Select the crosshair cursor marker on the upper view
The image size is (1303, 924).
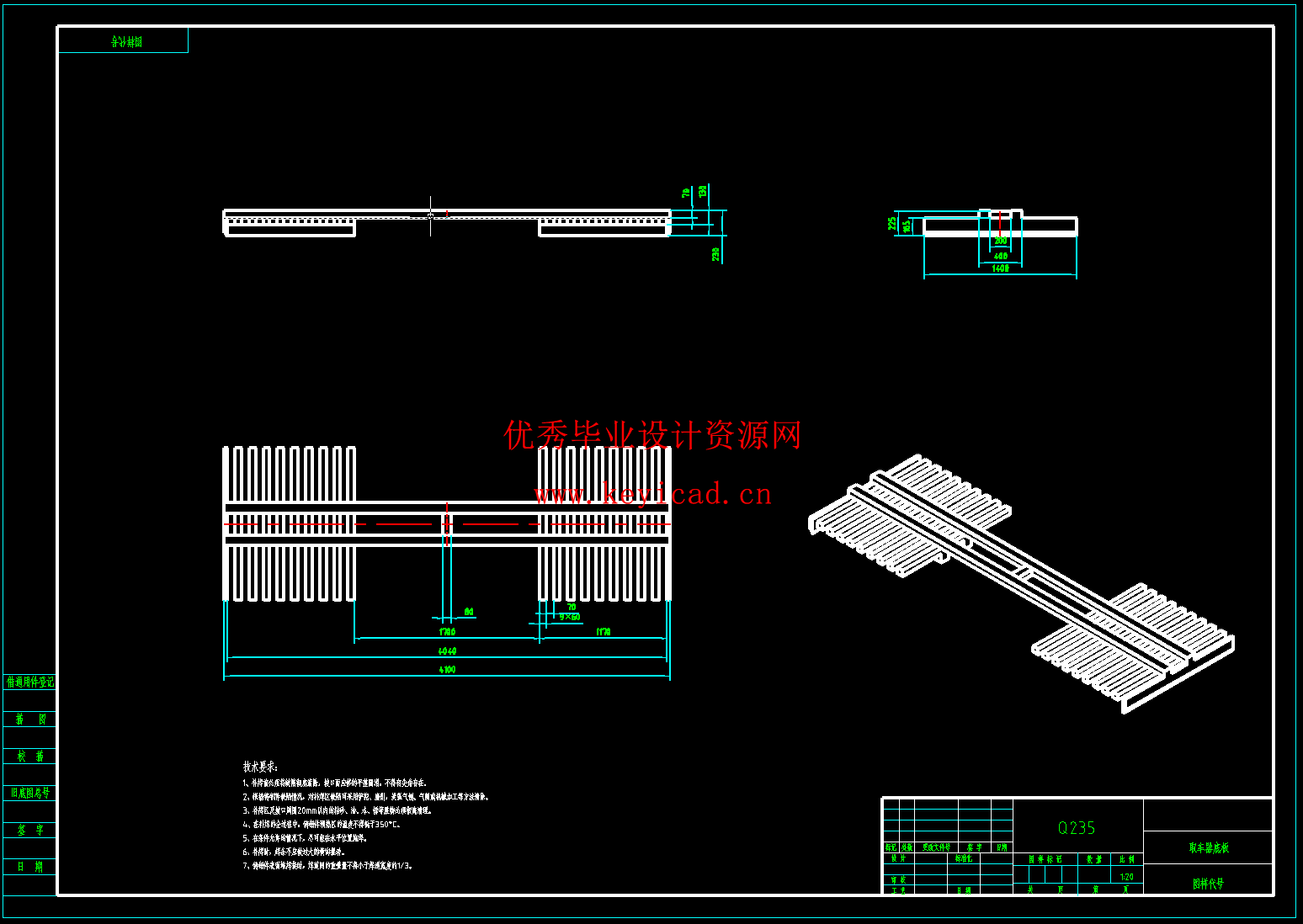coord(430,215)
